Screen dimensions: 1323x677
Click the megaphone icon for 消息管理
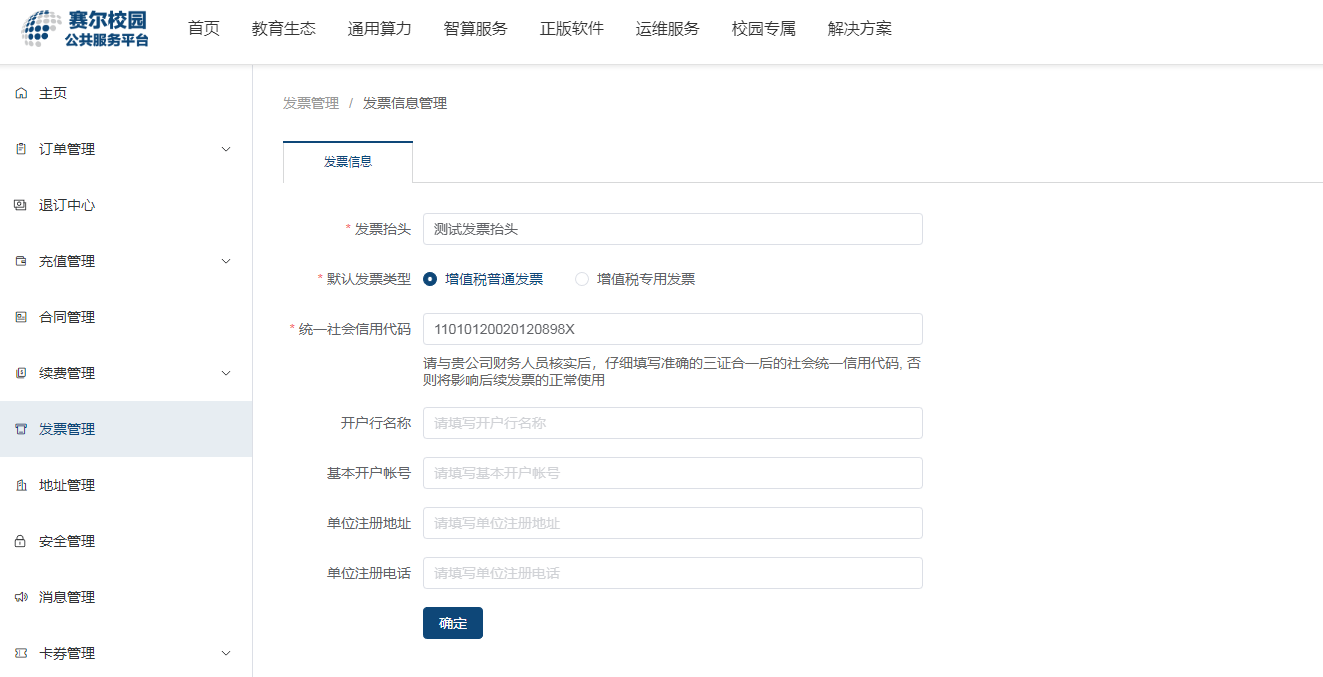(x=21, y=597)
